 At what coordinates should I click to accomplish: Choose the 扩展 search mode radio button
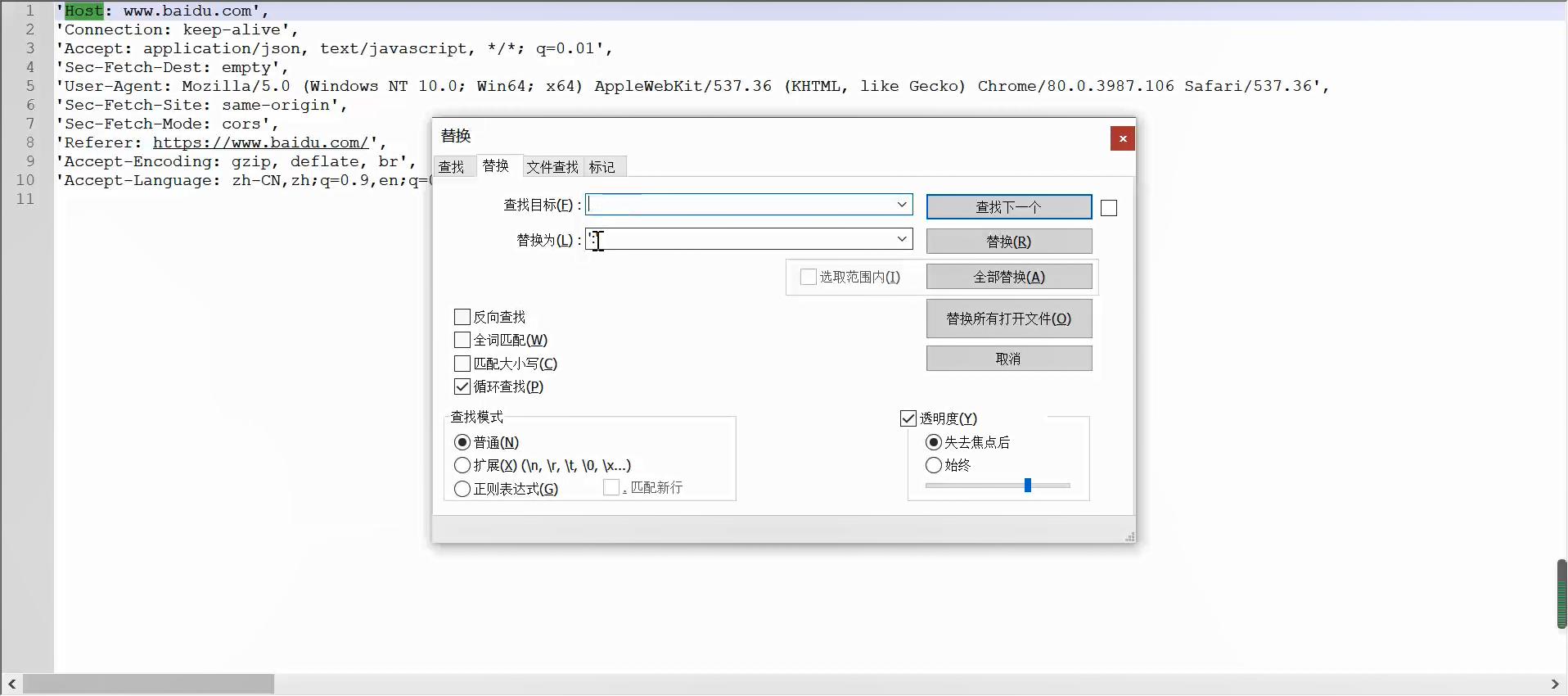pyautogui.click(x=462, y=465)
